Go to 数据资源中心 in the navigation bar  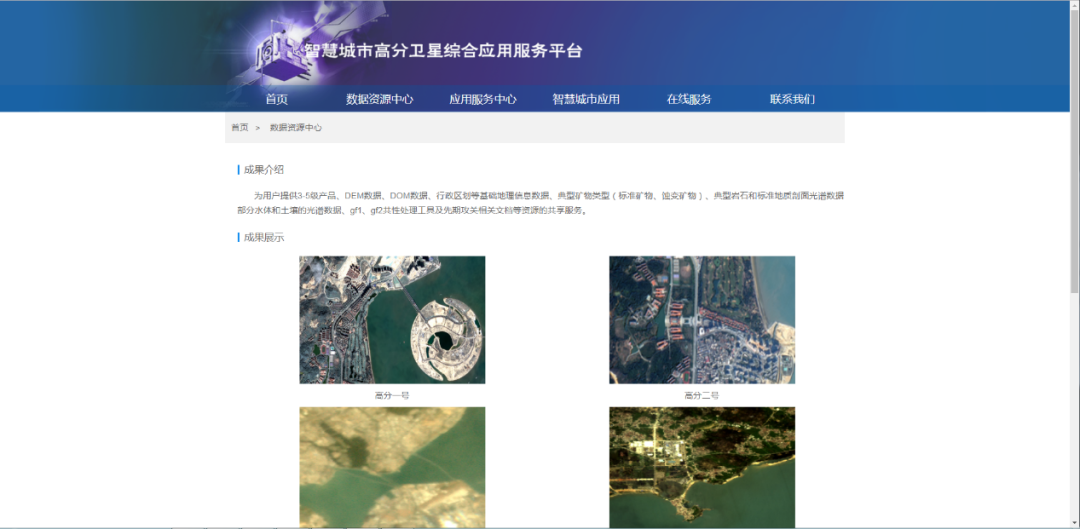(379, 99)
